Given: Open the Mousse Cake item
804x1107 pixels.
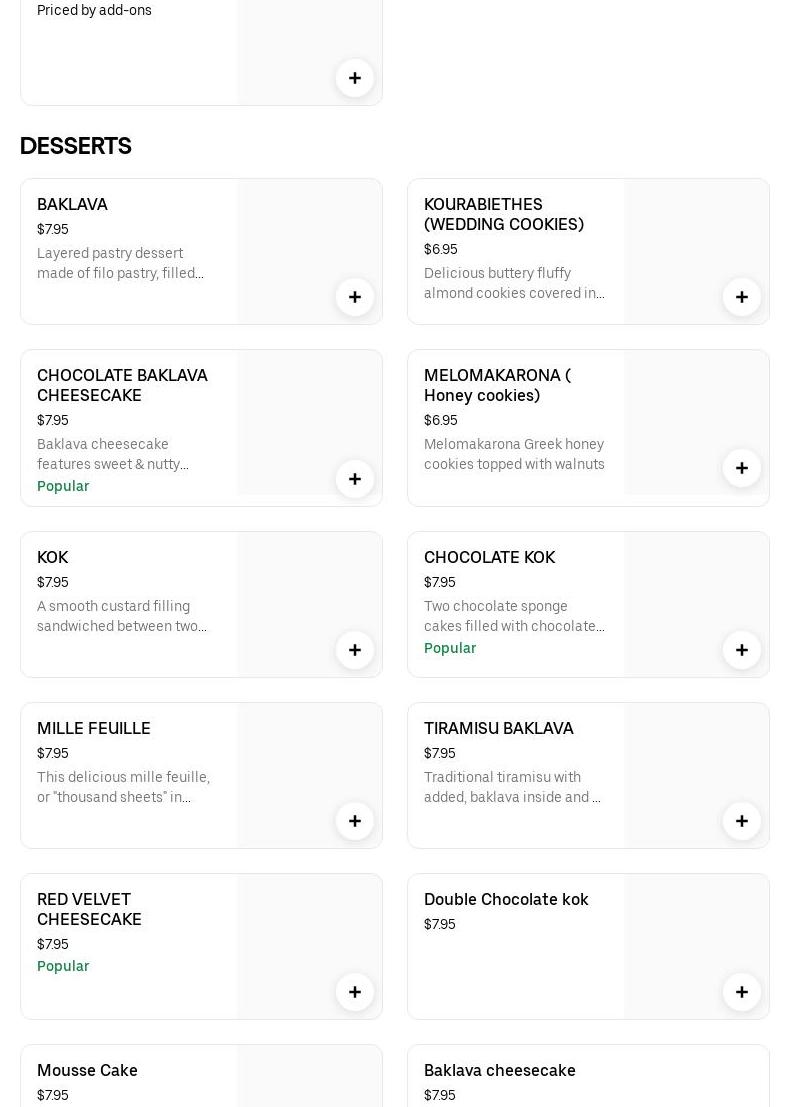Looking at the screenshot, I should click(x=87, y=1071).
